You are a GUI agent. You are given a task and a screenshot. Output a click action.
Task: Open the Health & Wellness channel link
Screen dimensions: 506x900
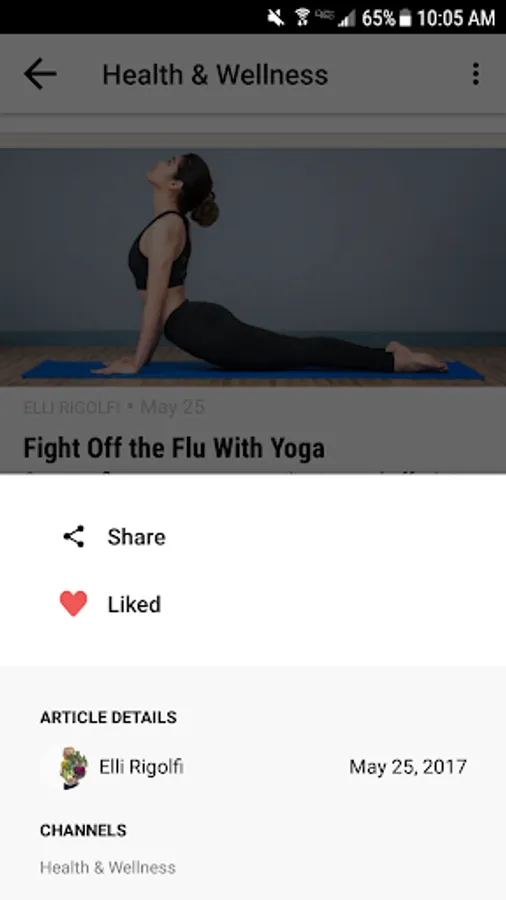coord(108,867)
